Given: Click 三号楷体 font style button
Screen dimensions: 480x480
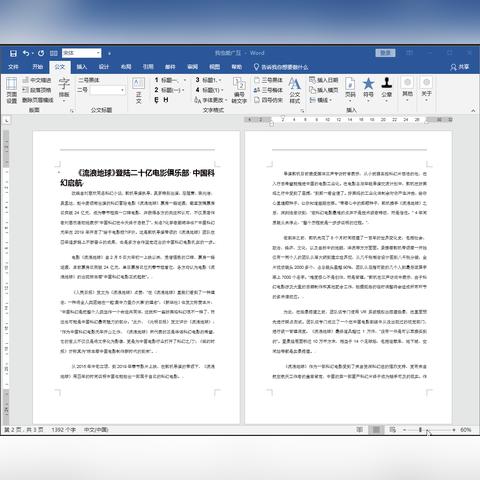Looking at the screenshot, I should (x=268, y=90).
